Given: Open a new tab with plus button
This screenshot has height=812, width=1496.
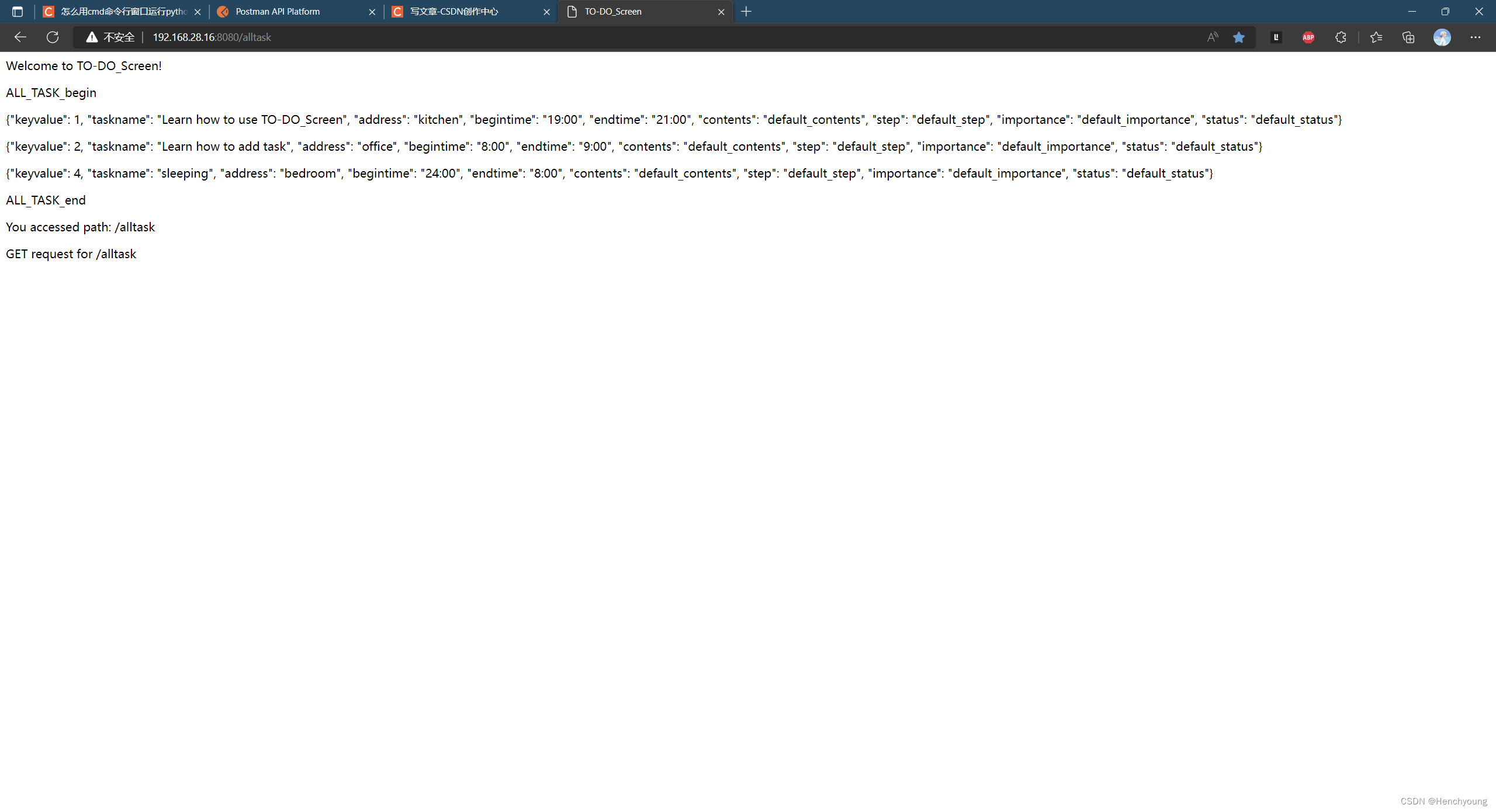Looking at the screenshot, I should [x=746, y=12].
